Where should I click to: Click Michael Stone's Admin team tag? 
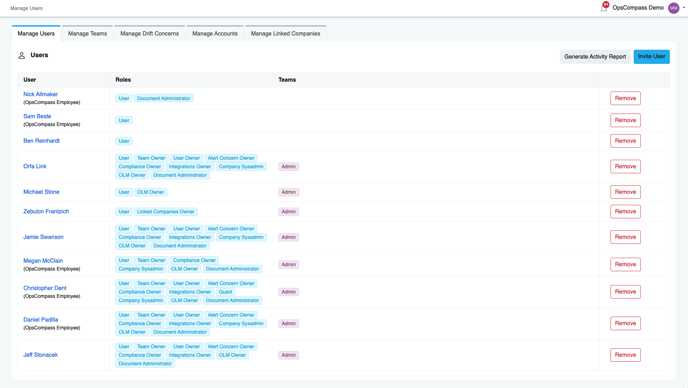289,192
